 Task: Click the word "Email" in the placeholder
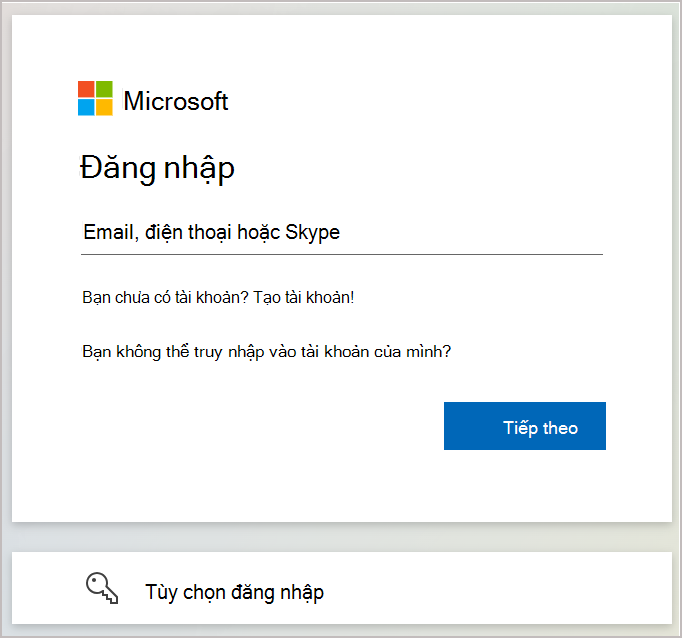[x=108, y=233]
